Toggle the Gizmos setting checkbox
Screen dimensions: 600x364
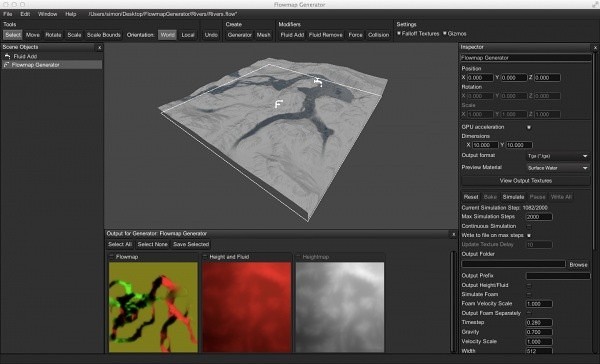pos(445,33)
